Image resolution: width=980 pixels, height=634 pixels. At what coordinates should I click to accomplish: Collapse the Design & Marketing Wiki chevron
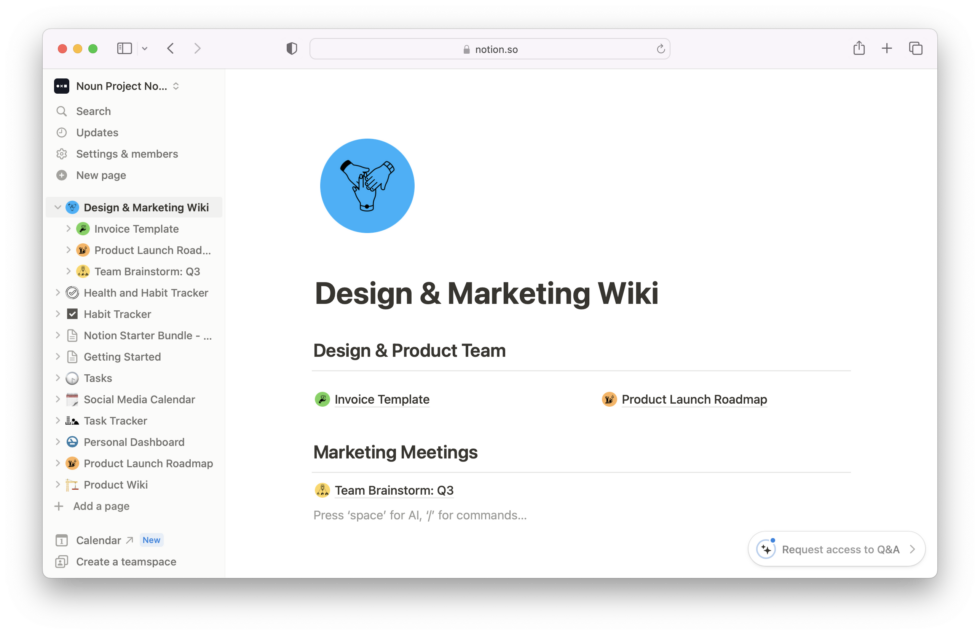point(57,207)
